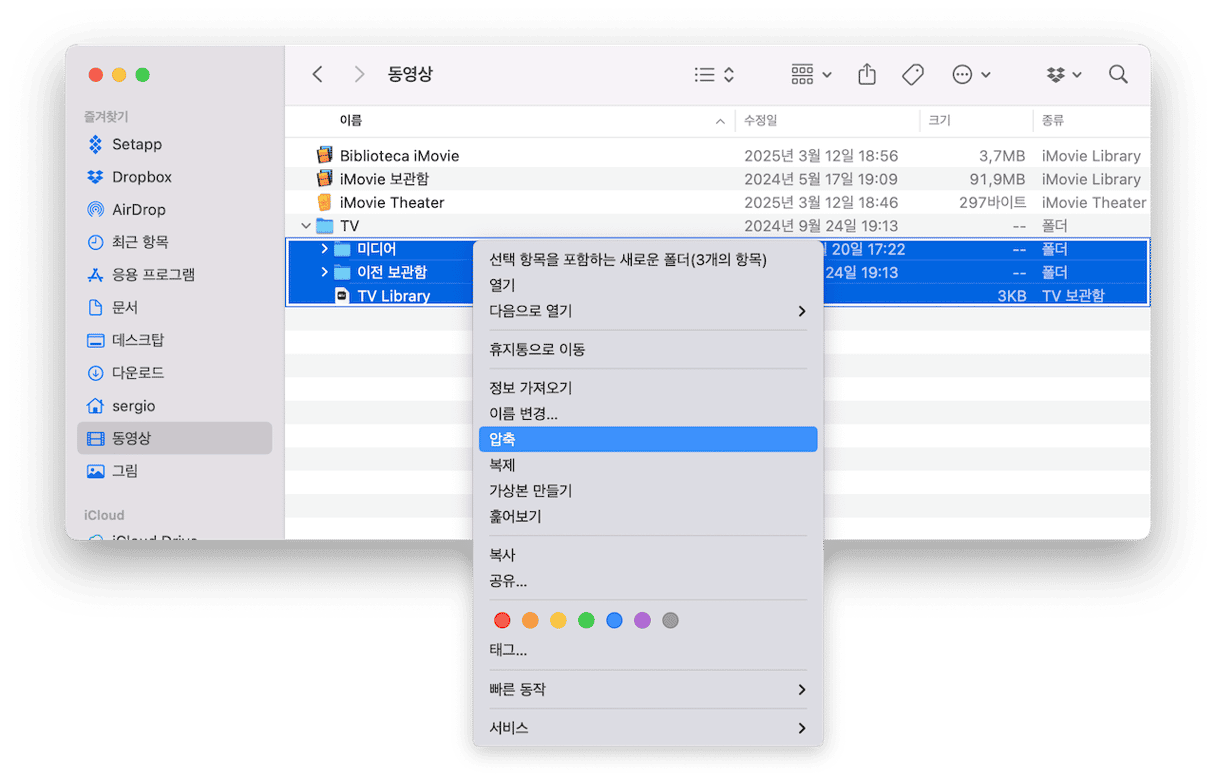Image resolution: width=1216 pixels, height=778 pixels.
Task: Select Setapp in the sidebar
Action: pos(136,144)
